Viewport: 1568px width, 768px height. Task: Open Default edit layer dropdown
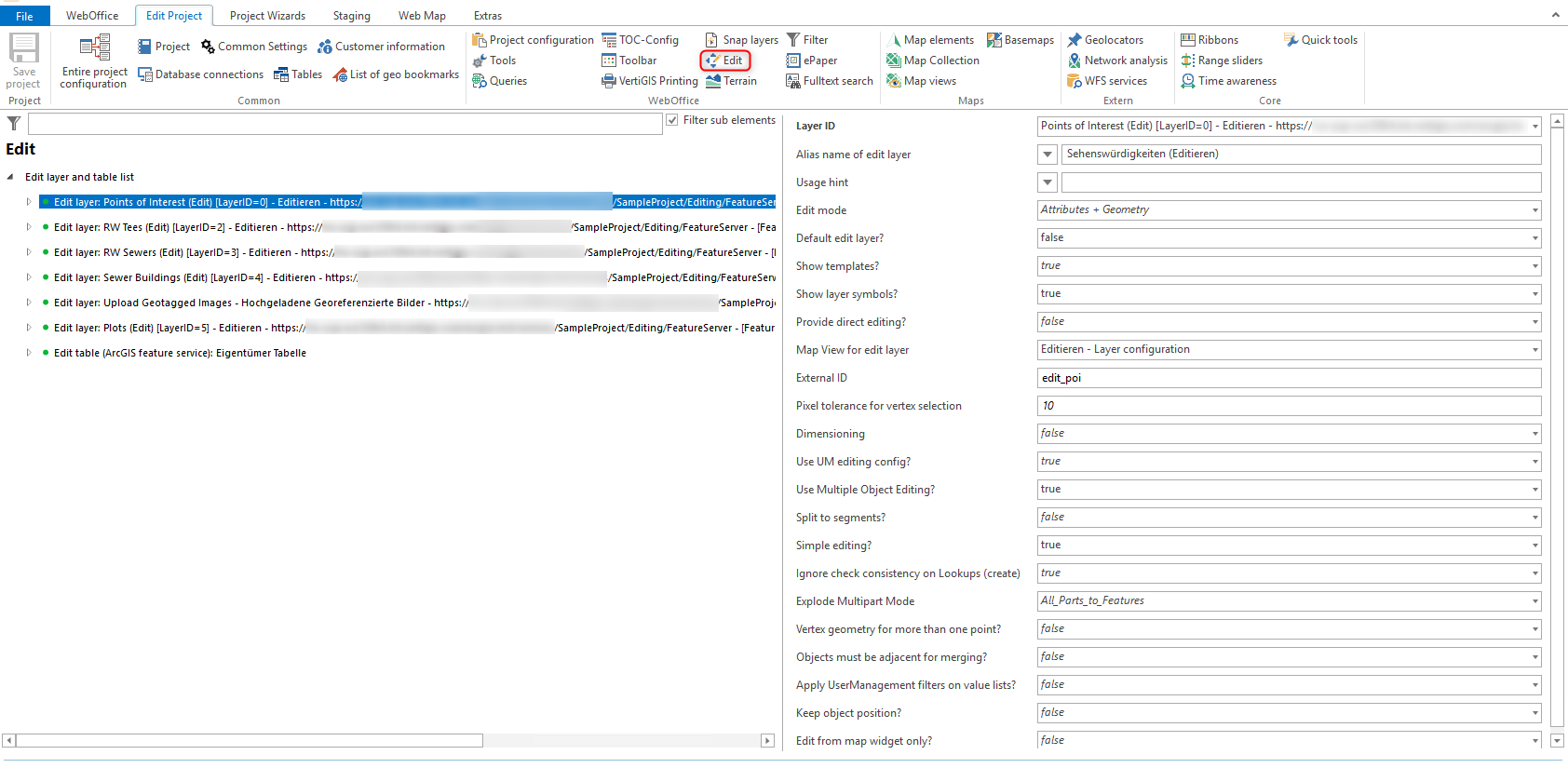[1290, 238]
